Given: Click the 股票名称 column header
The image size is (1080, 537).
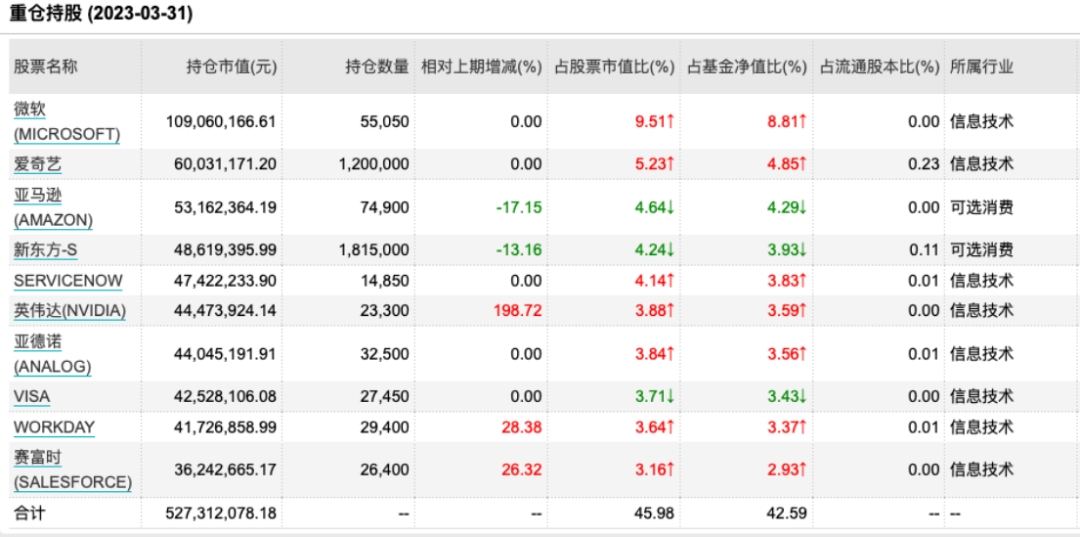Looking at the screenshot, I should coord(45,67).
